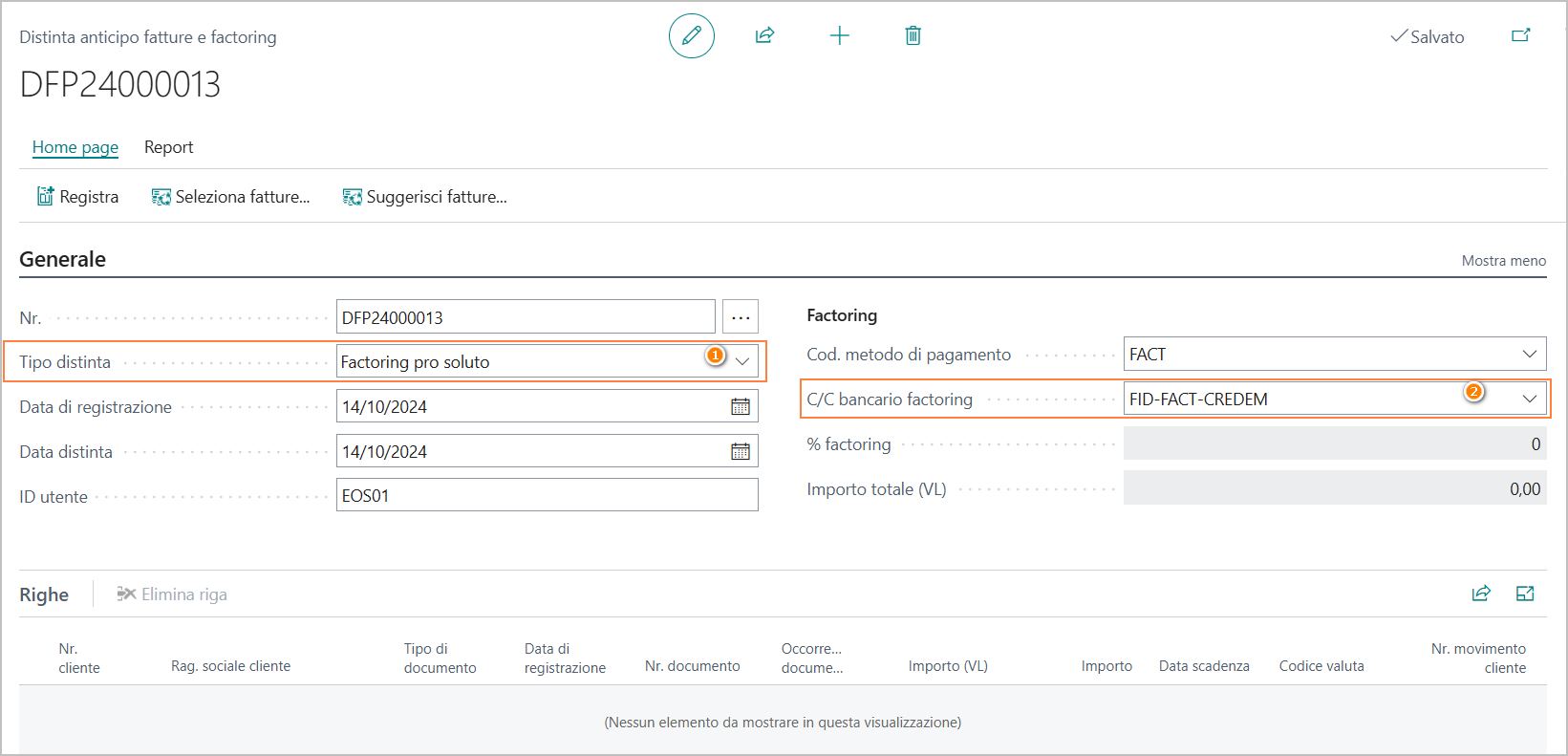
Task: Expand the Tipo distinta dropdown
Action: 742,362
